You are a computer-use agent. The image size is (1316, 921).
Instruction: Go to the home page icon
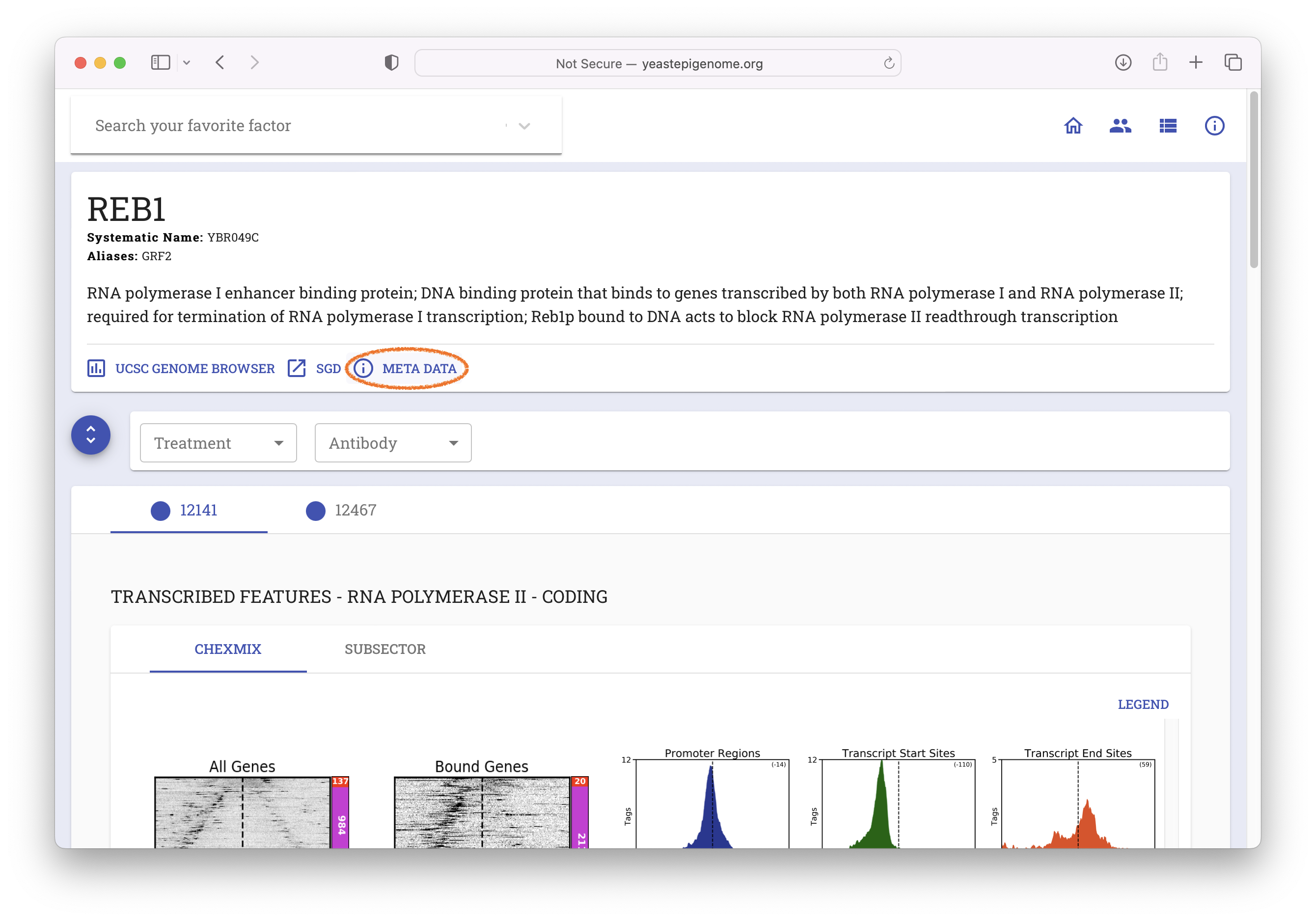coord(1073,126)
